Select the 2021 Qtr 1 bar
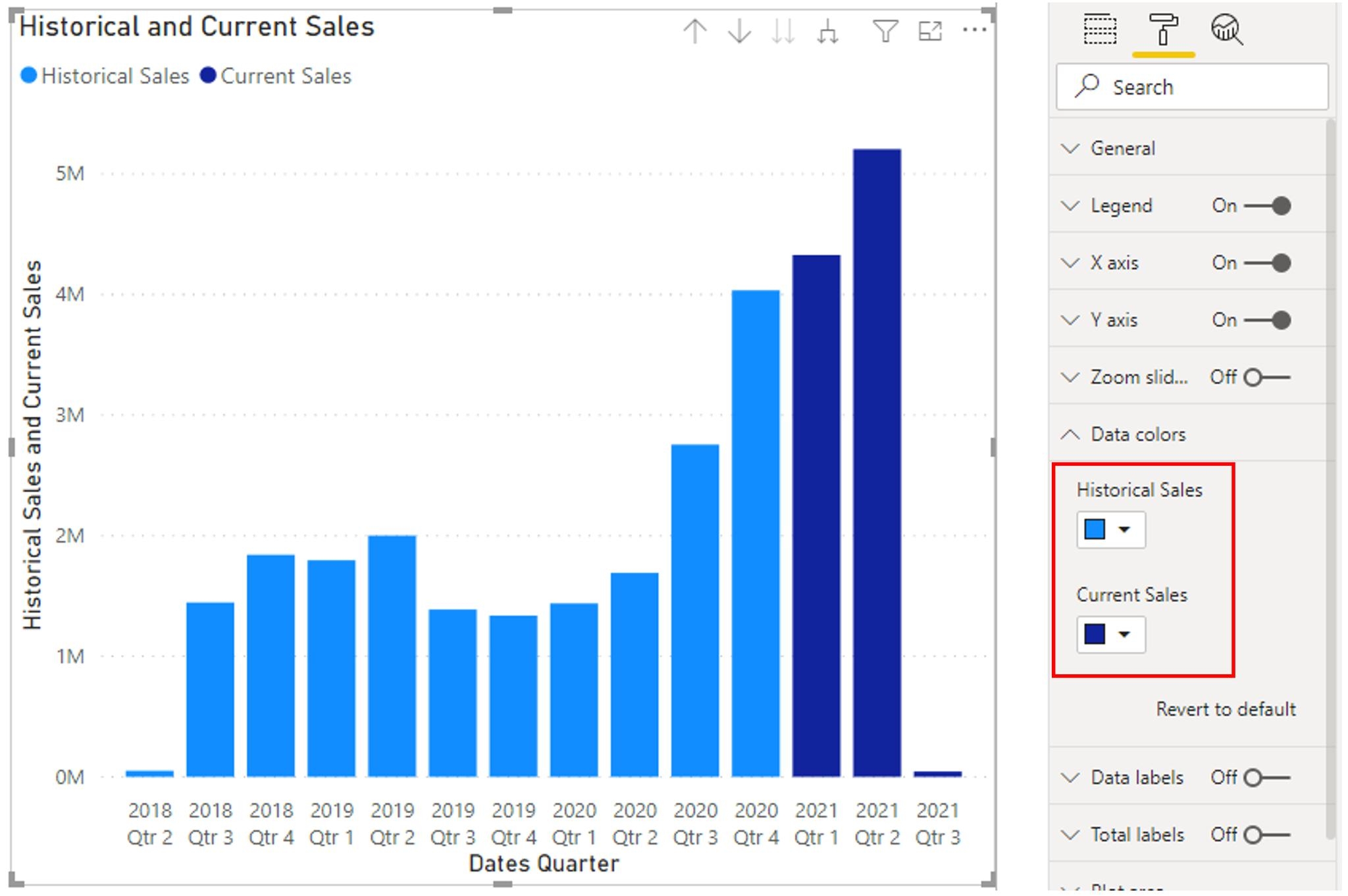 coord(816,516)
